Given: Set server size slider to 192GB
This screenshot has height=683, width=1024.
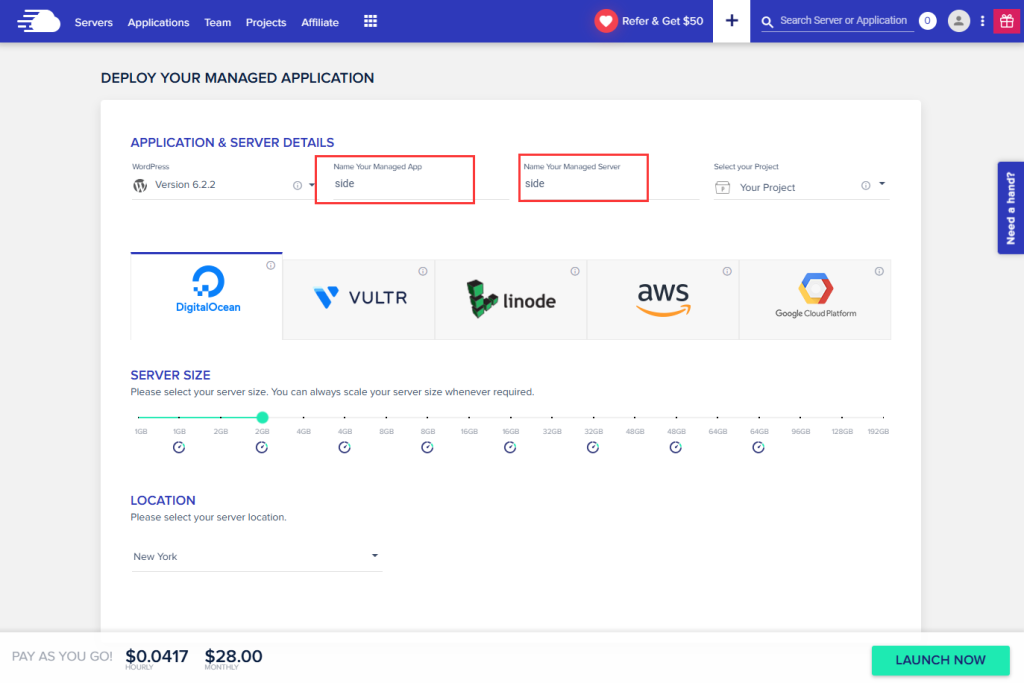Looking at the screenshot, I should (883, 417).
